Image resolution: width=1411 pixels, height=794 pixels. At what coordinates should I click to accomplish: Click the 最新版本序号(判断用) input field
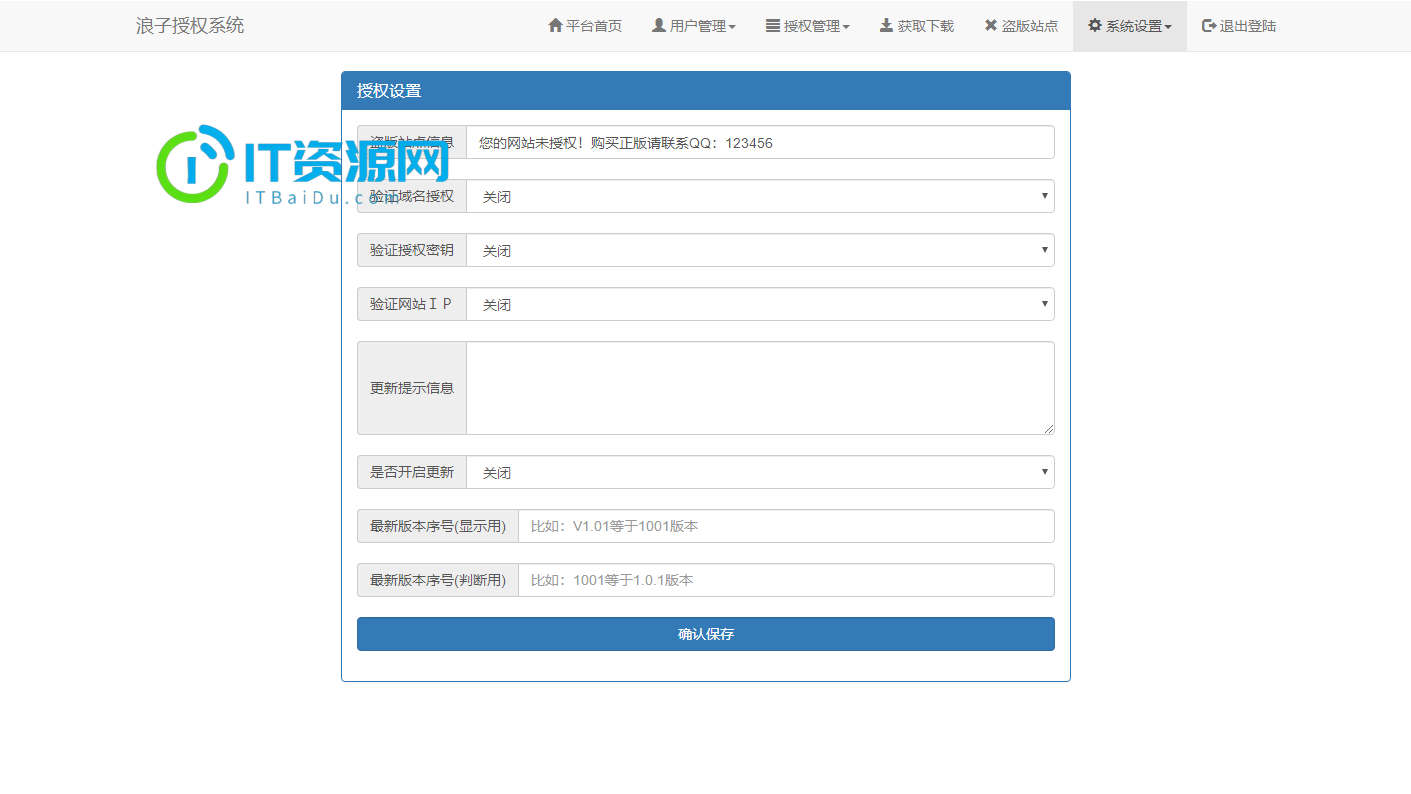tap(786, 580)
